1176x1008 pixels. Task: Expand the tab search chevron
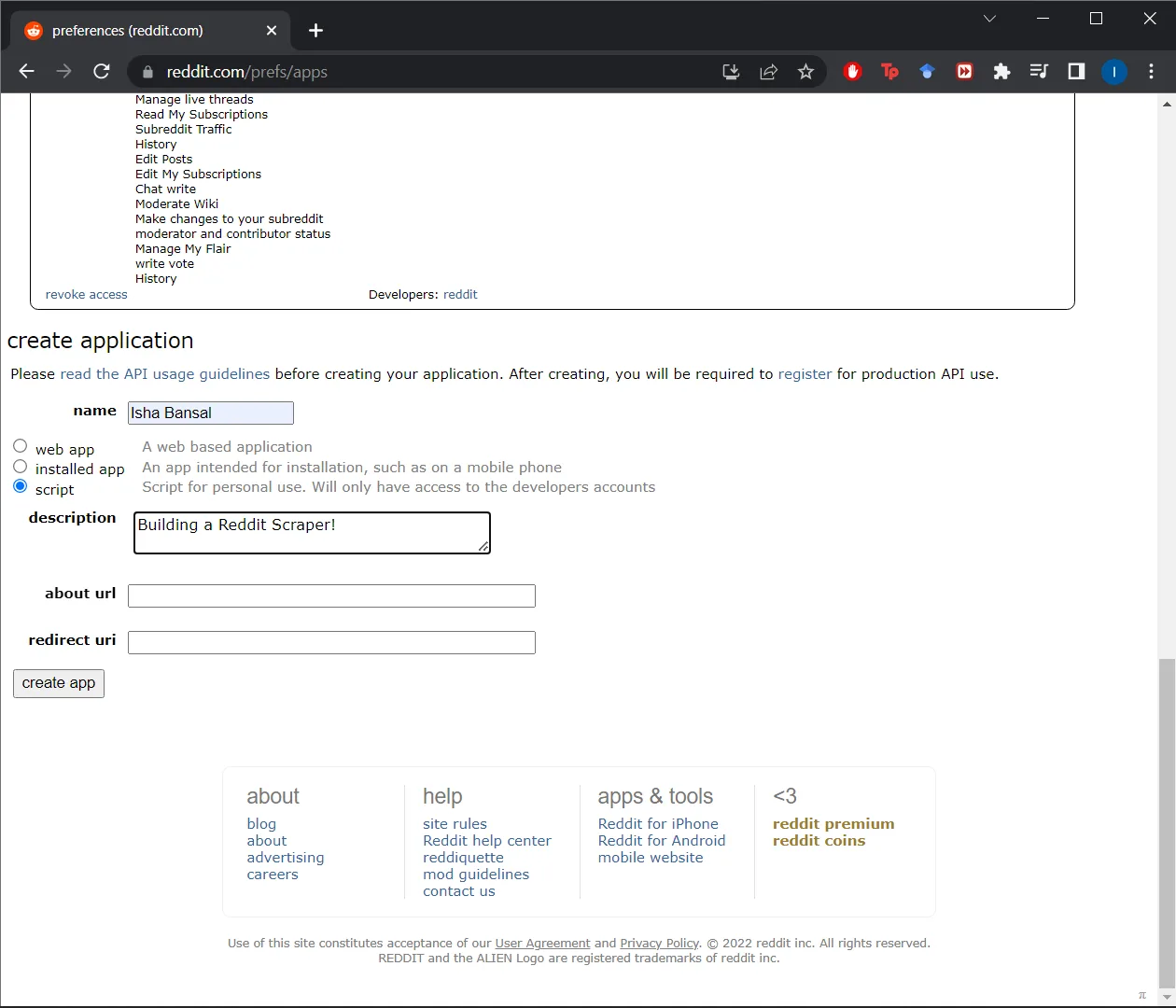[x=989, y=19]
